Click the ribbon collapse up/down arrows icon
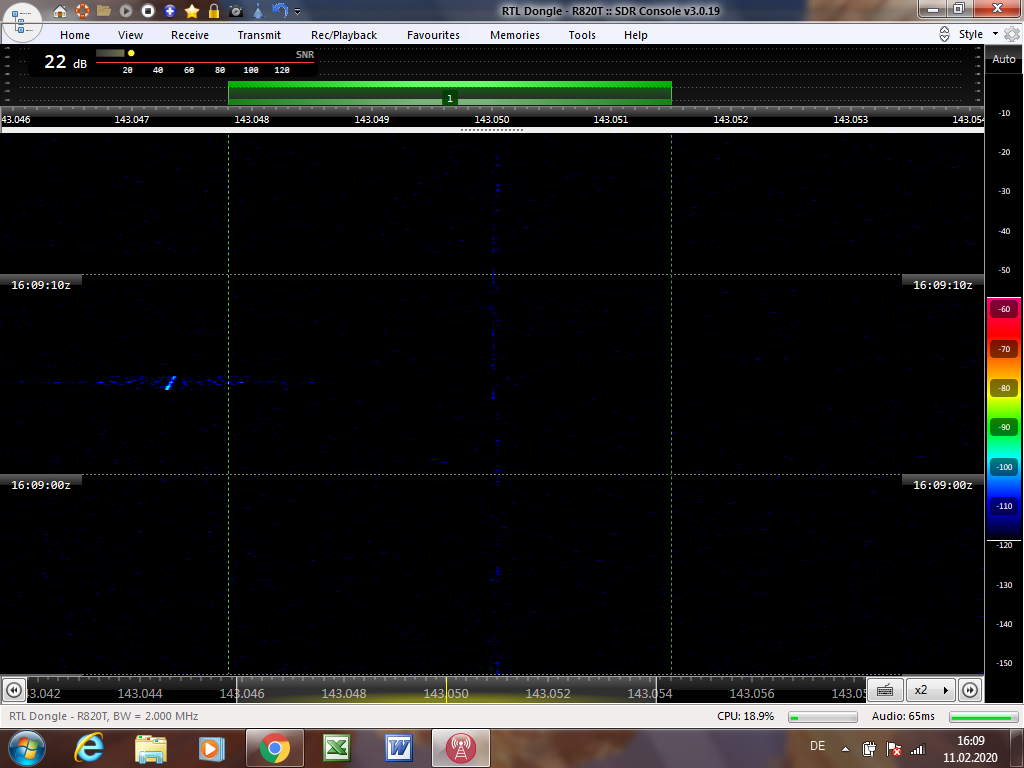 [944, 34]
